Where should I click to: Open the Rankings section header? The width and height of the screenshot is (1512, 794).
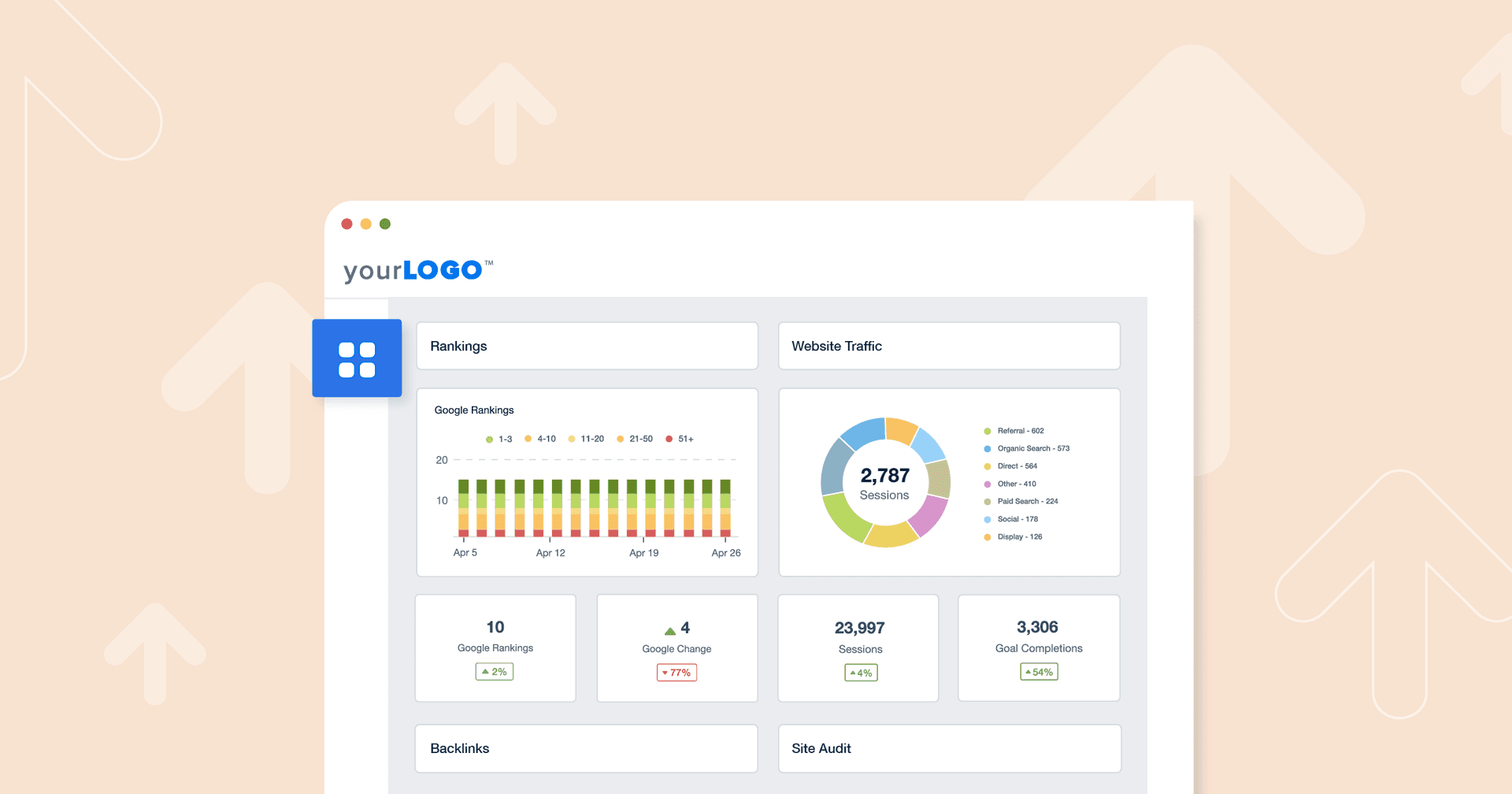(587, 346)
